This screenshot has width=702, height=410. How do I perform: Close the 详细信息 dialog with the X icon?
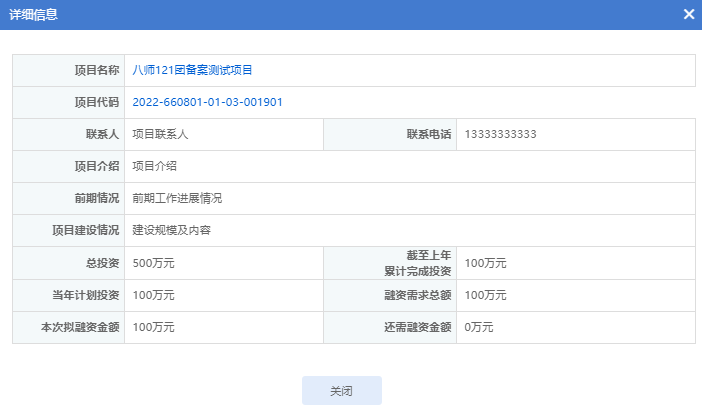click(x=689, y=14)
